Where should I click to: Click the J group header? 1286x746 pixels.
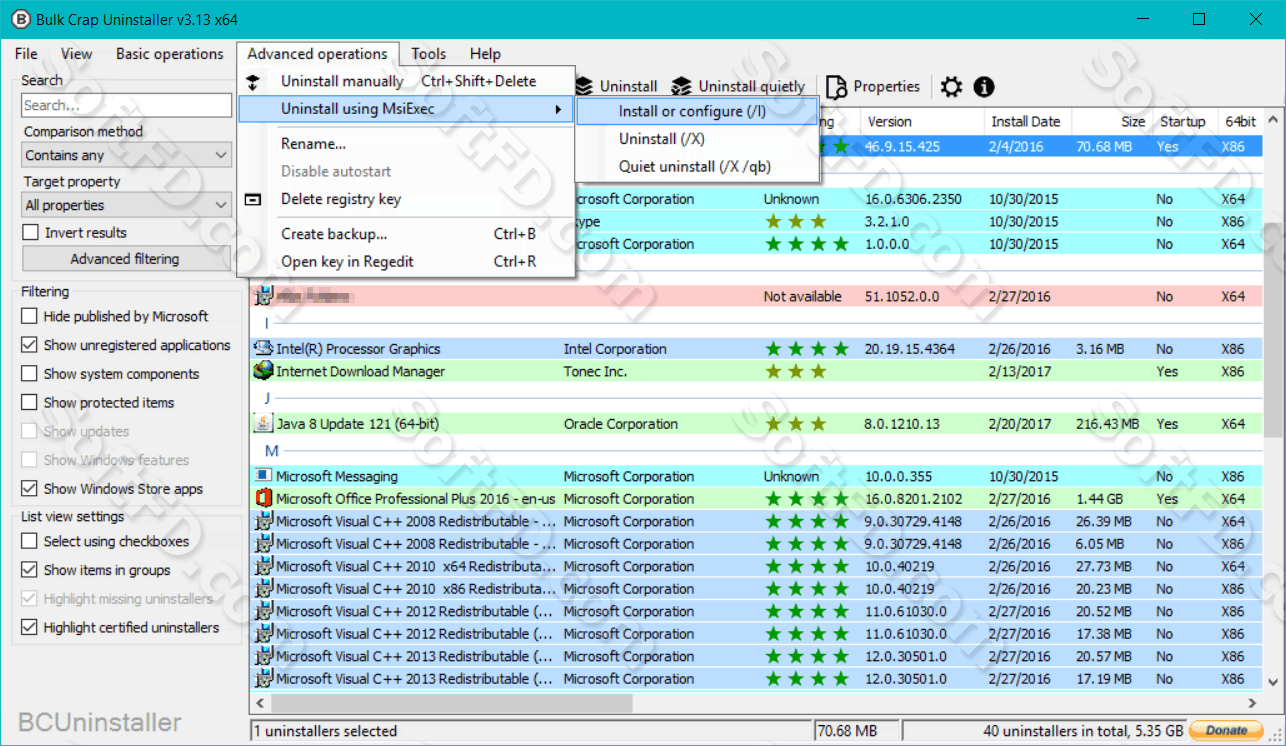(x=267, y=398)
